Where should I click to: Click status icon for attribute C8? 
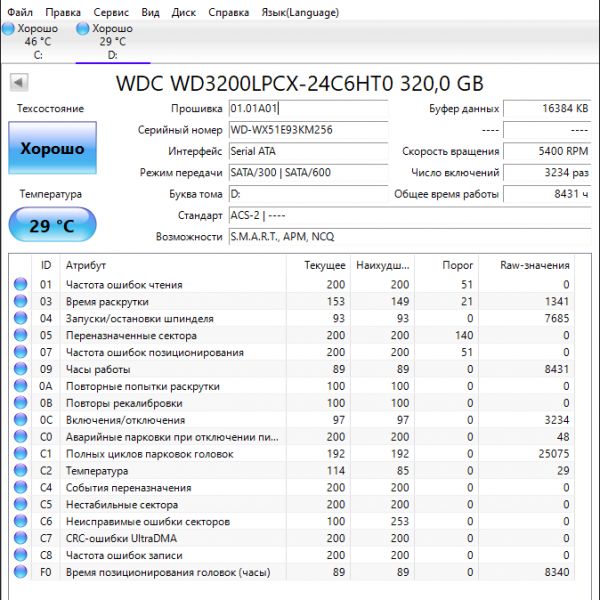tap(20, 555)
